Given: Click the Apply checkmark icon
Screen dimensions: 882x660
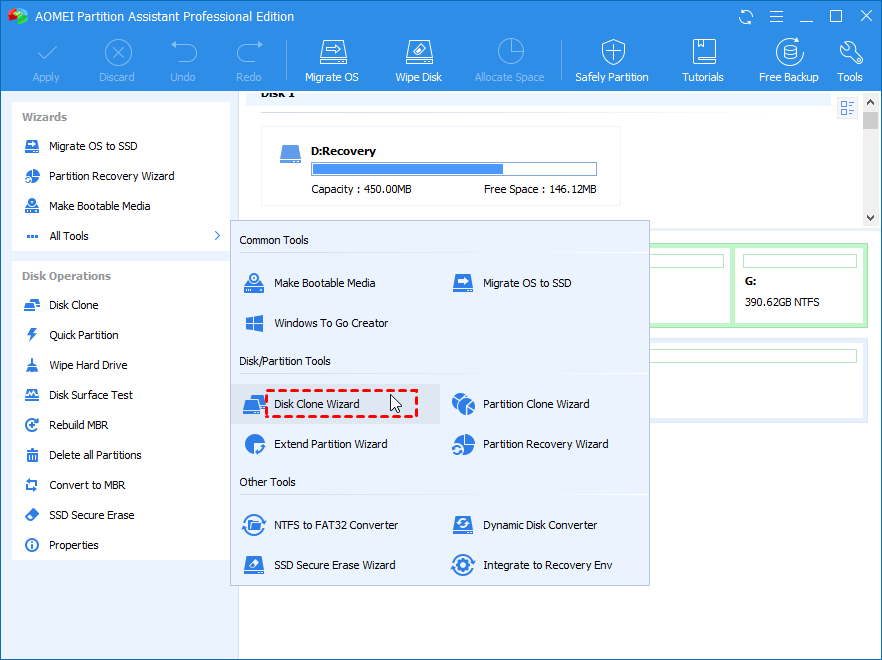Looking at the screenshot, I should 47,53.
